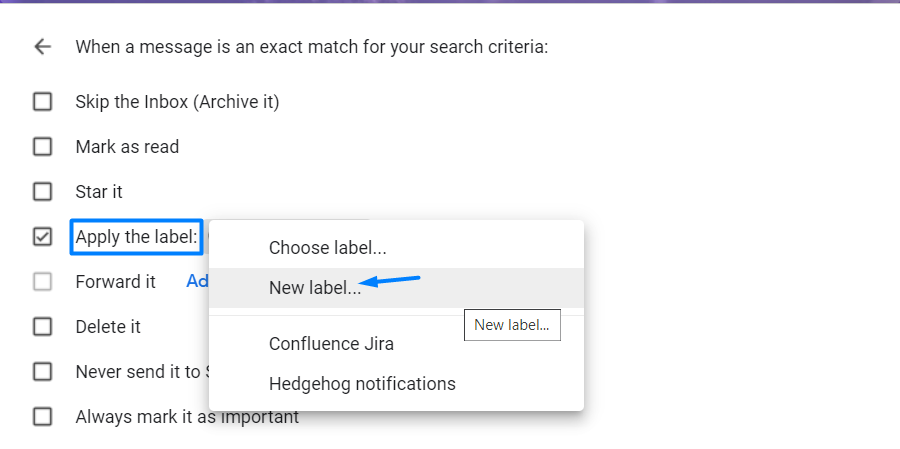Click the Skip the Inbox (Archive it) text
This screenshot has width=900, height=449.
click(x=177, y=102)
